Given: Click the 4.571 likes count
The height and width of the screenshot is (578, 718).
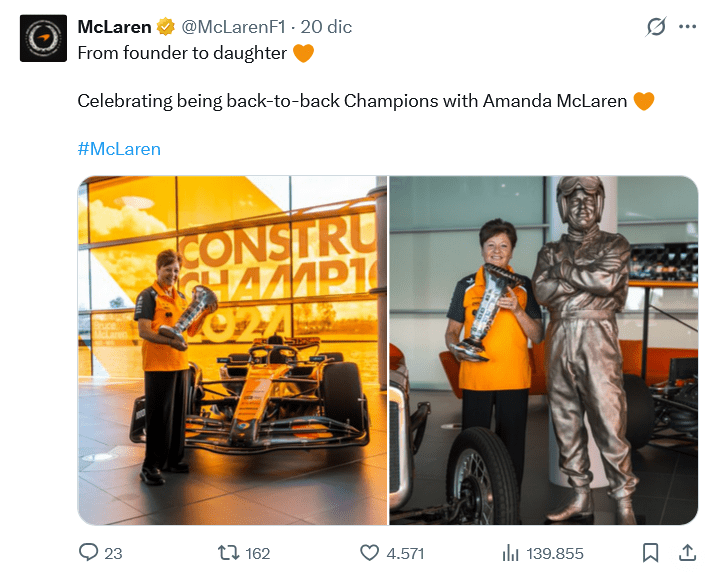Looking at the screenshot, I should tap(405, 554).
